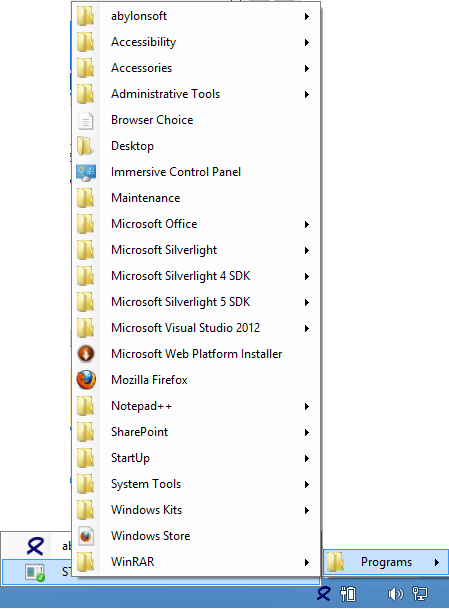Click the Microsoft Office folder icon
The image size is (449, 609).
pos(85,224)
